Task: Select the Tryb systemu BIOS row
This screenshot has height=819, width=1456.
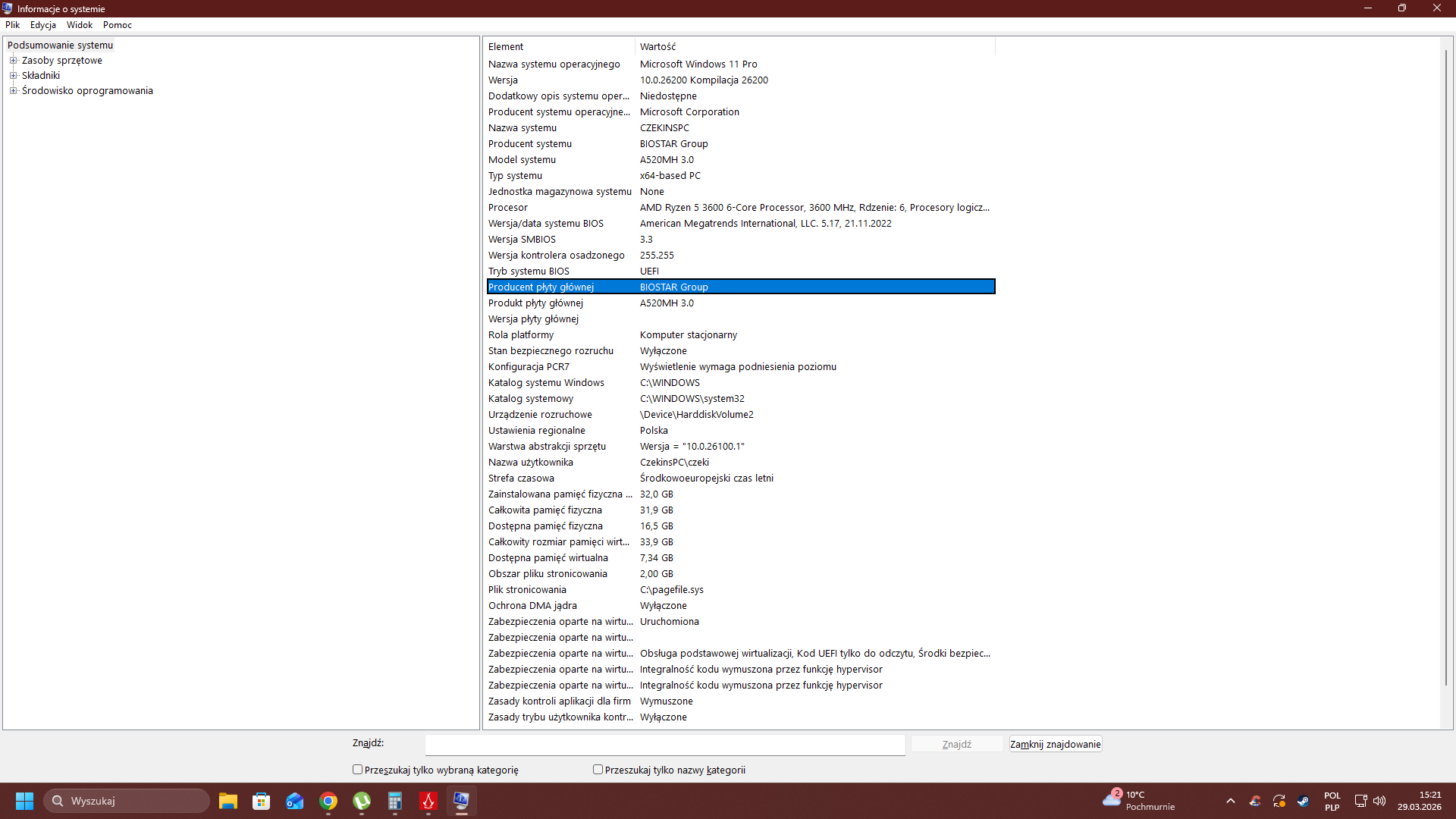Action: tap(741, 271)
